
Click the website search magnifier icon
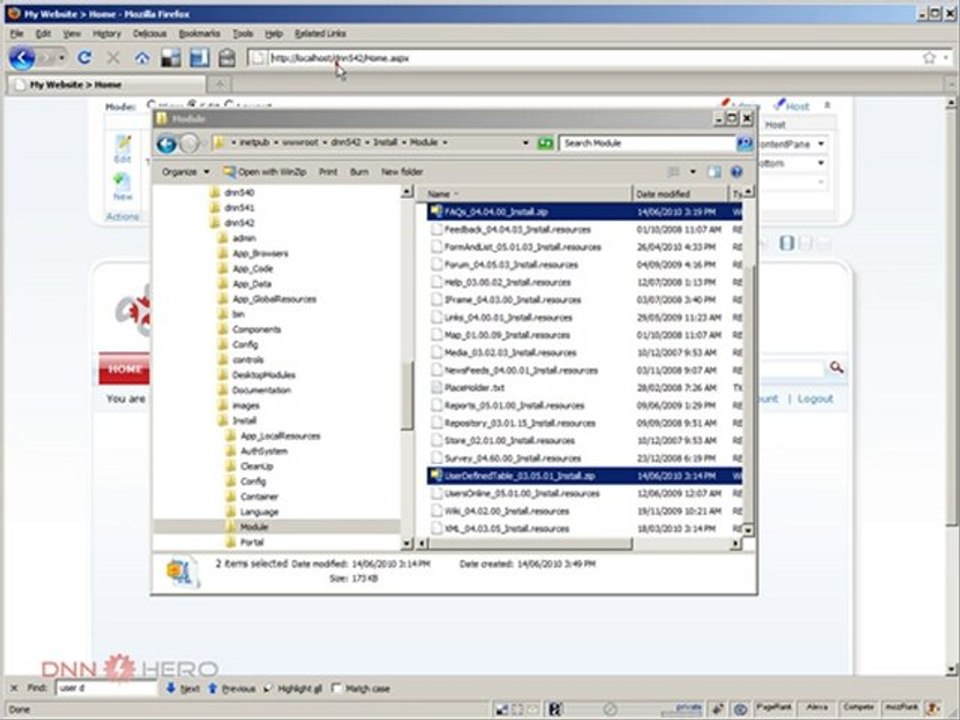coord(836,367)
